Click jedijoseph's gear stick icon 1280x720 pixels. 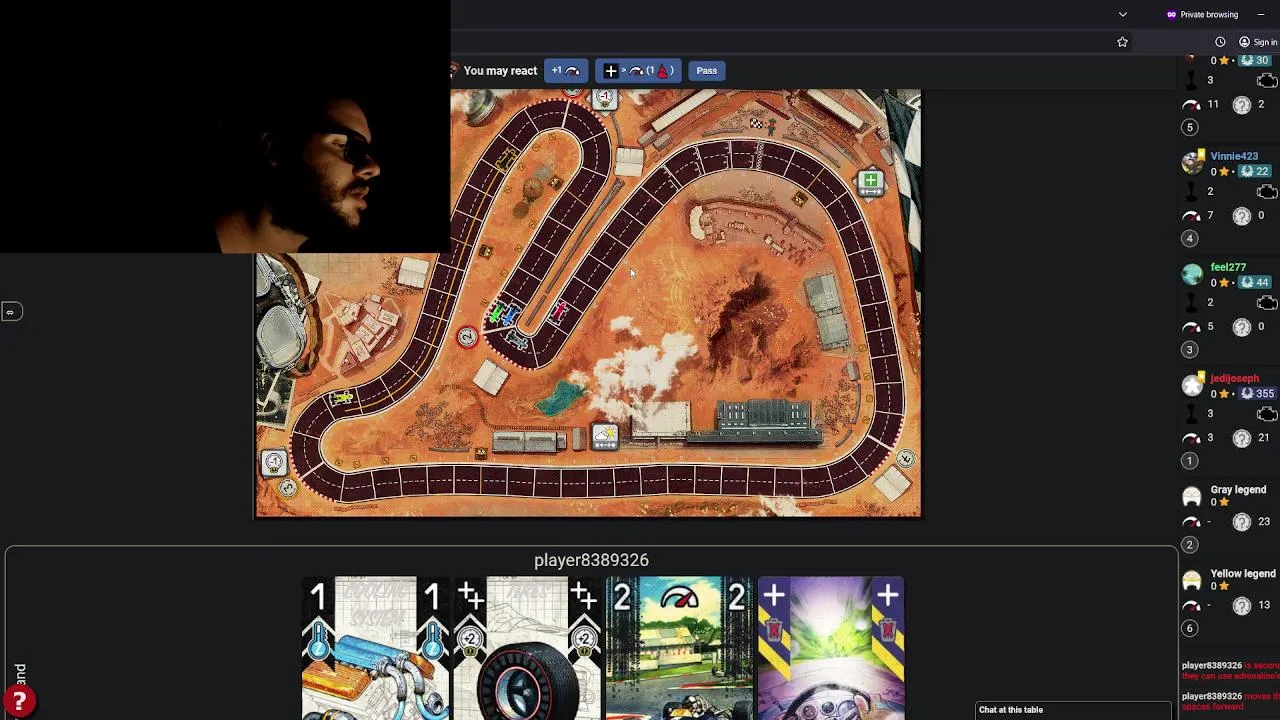pyautogui.click(x=1190, y=413)
